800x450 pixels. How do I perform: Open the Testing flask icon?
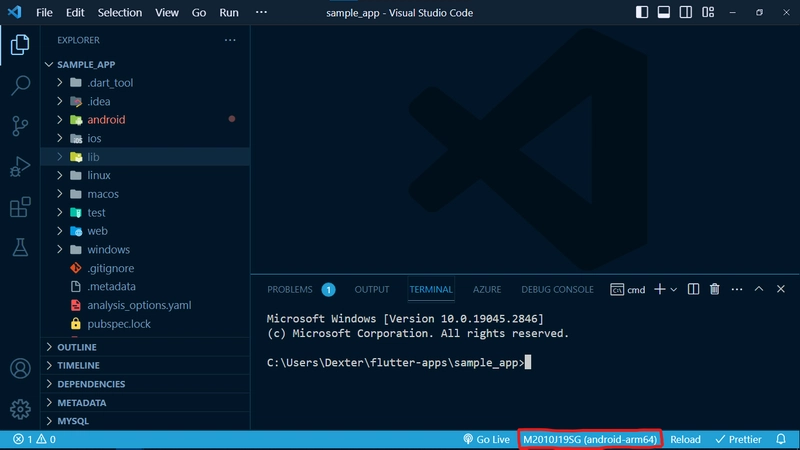pyautogui.click(x=20, y=246)
